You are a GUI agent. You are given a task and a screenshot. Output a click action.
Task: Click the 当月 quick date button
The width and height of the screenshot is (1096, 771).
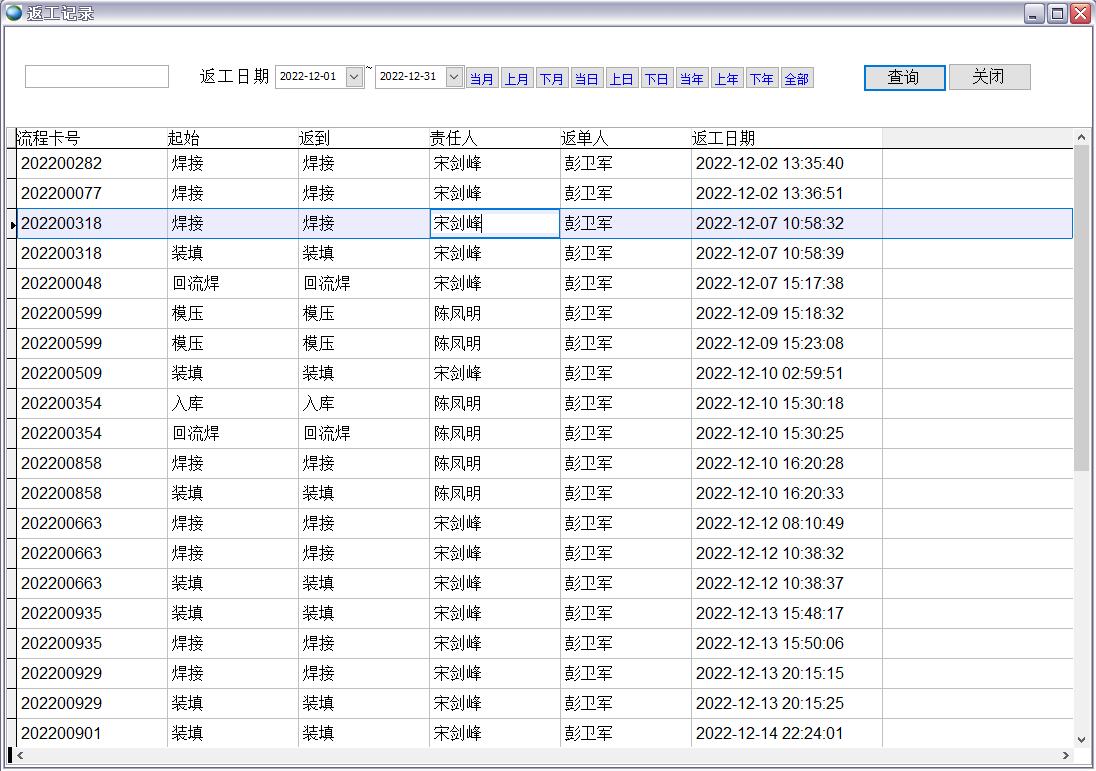[x=482, y=79]
